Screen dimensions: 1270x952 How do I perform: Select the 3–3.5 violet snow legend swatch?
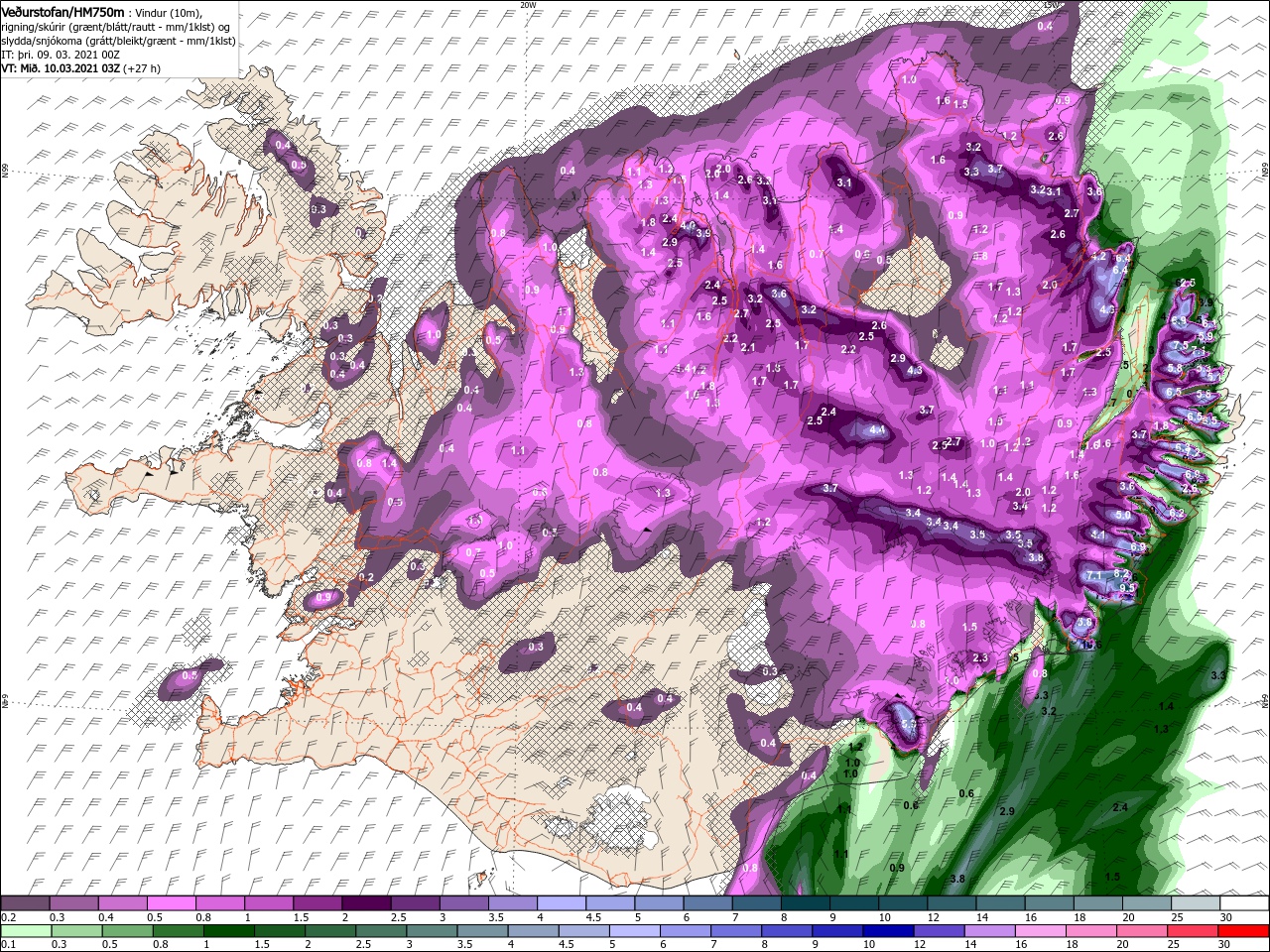click(464, 903)
